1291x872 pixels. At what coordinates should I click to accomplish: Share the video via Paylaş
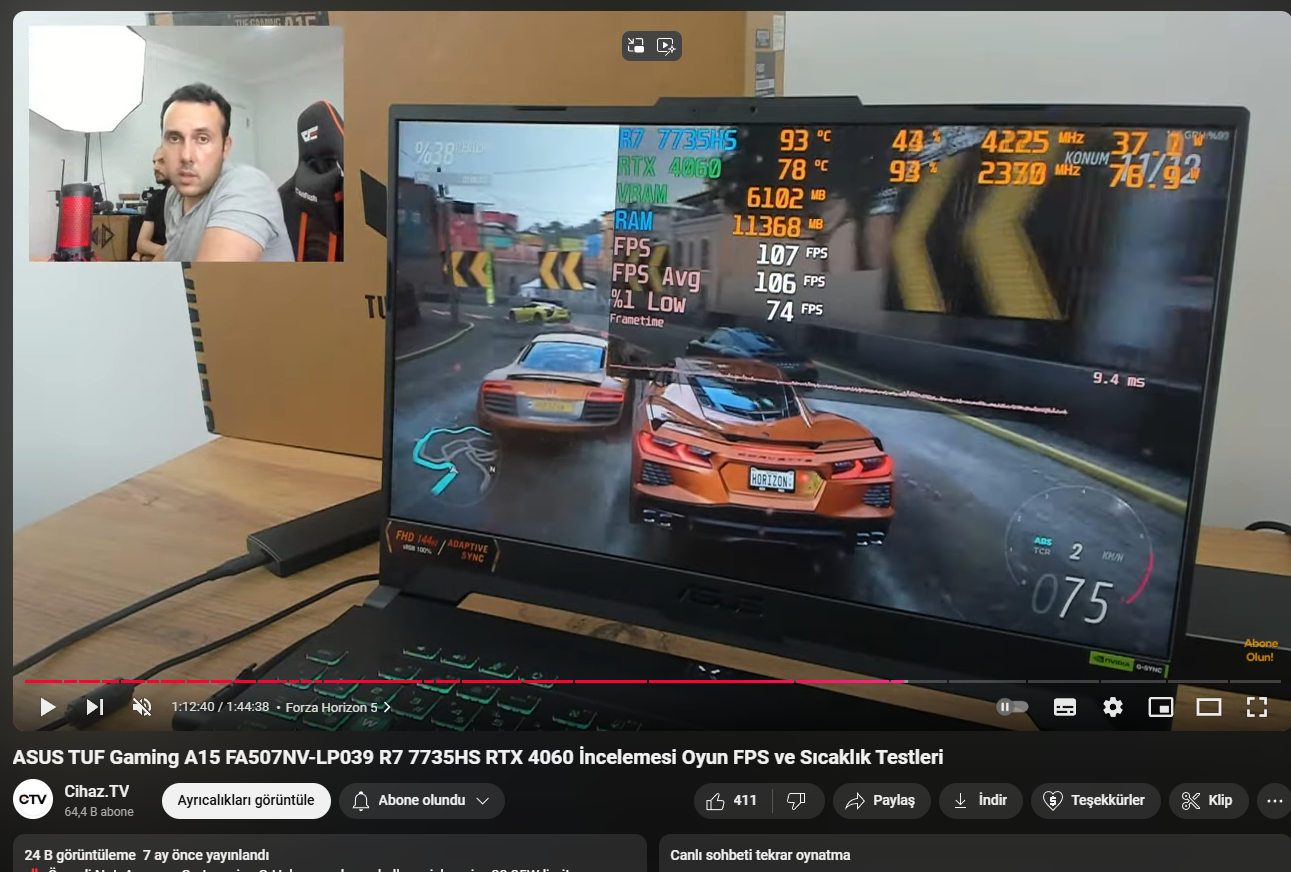tap(880, 801)
